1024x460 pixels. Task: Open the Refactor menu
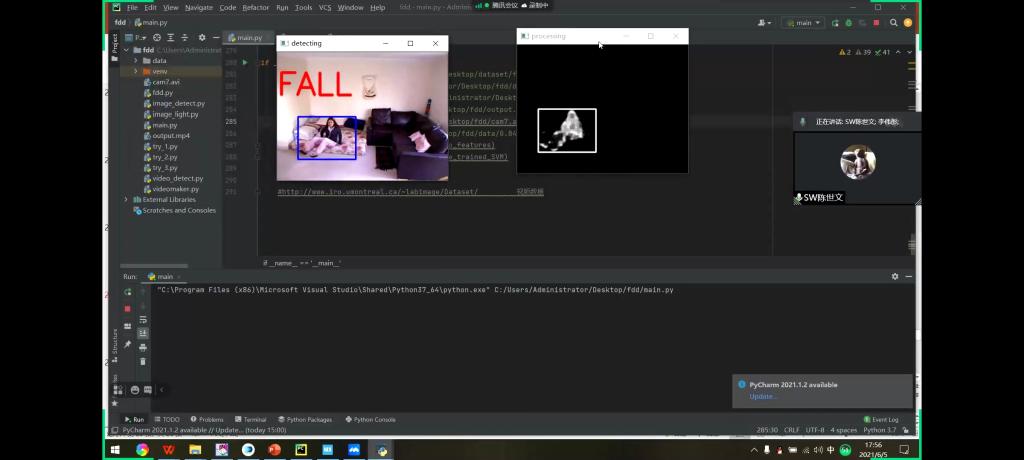point(255,7)
